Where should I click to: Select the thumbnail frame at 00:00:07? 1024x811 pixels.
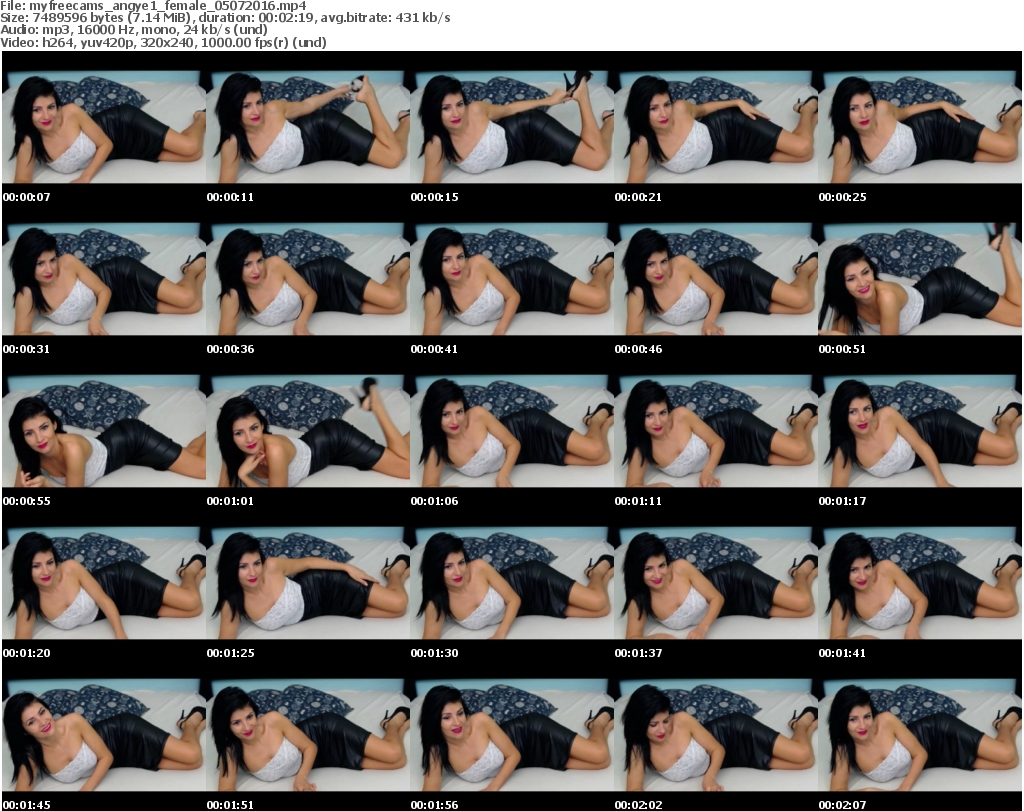104,127
